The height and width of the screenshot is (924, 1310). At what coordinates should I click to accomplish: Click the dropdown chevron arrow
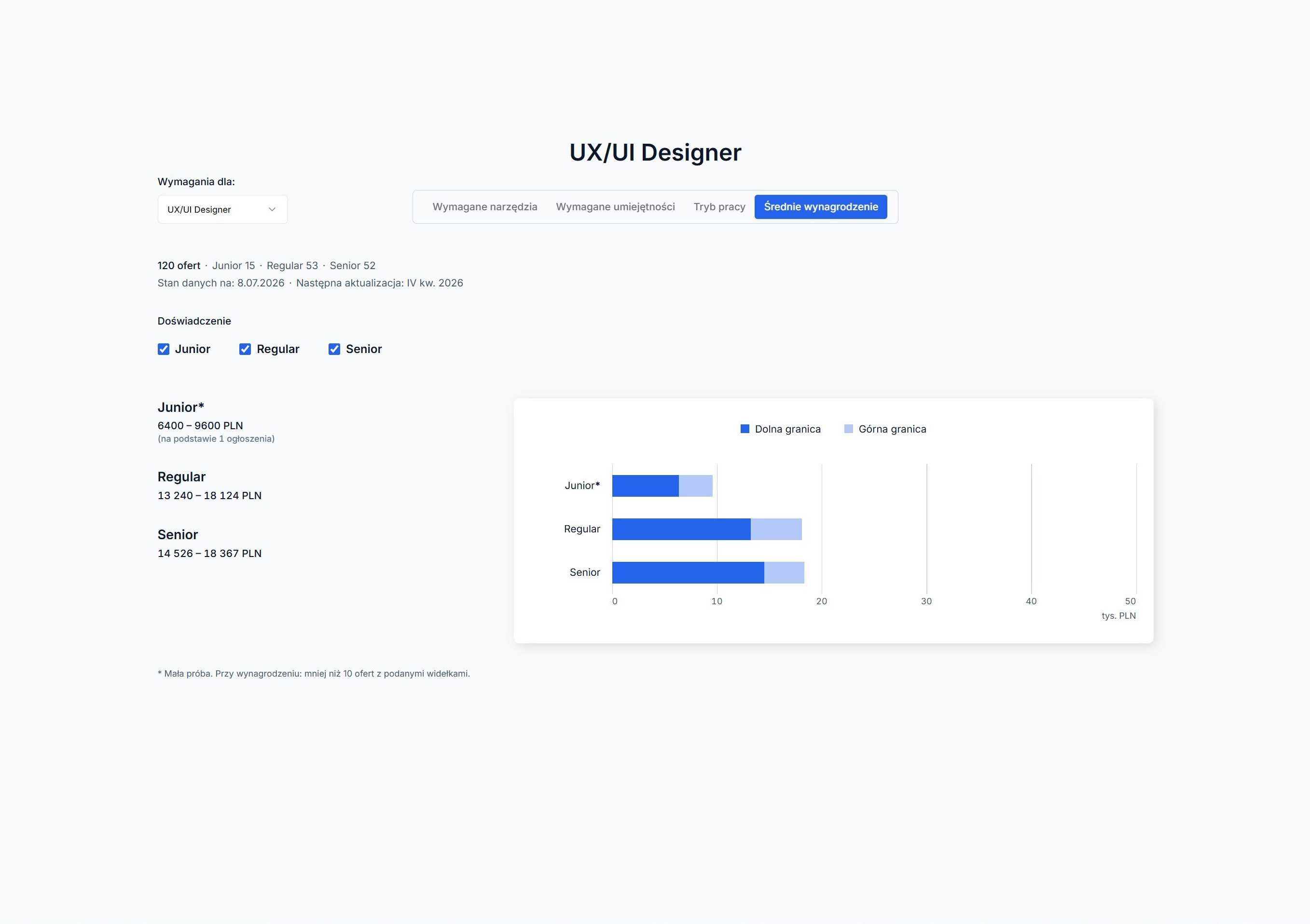272,209
